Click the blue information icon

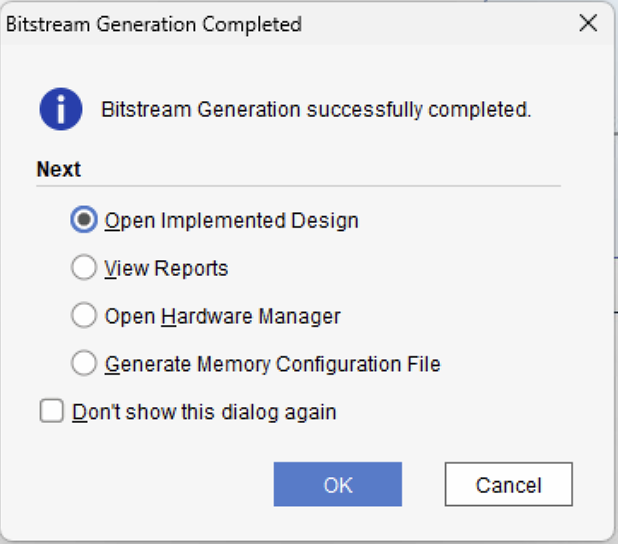60,109
